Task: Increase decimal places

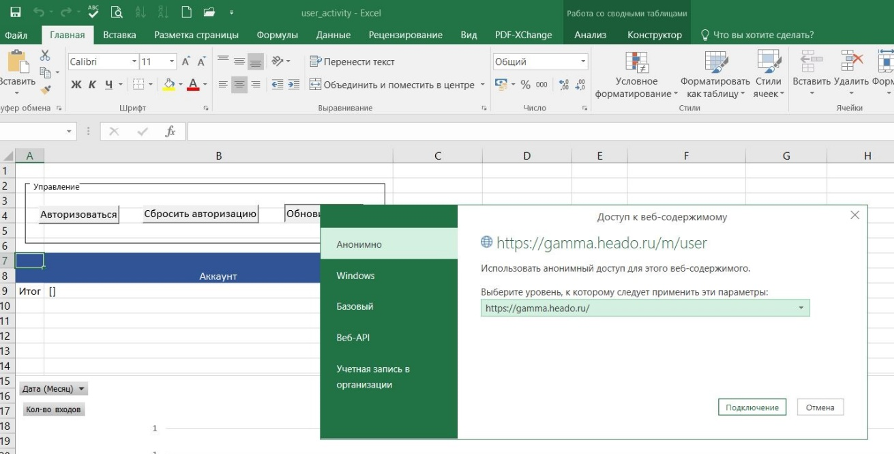Action: [564, 85]
